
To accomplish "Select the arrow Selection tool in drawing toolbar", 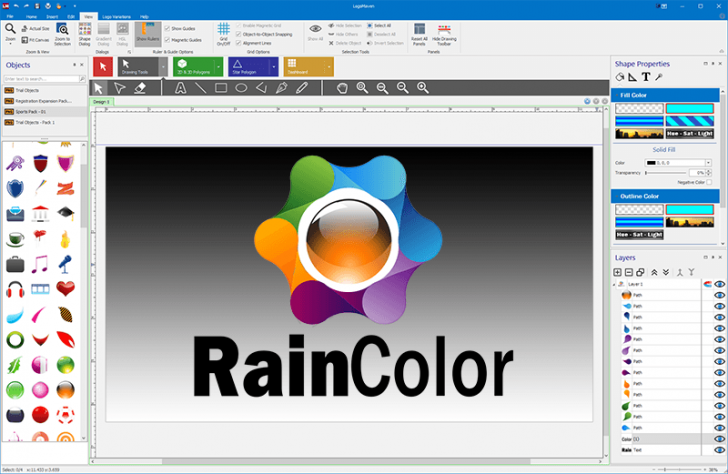I will click(98, 88).
